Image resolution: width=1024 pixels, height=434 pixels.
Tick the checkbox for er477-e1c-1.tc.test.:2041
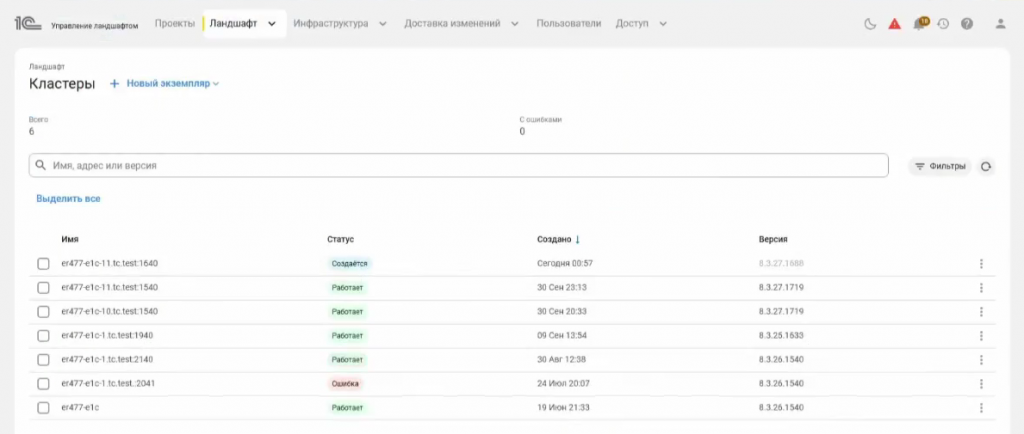pos(43,384)
